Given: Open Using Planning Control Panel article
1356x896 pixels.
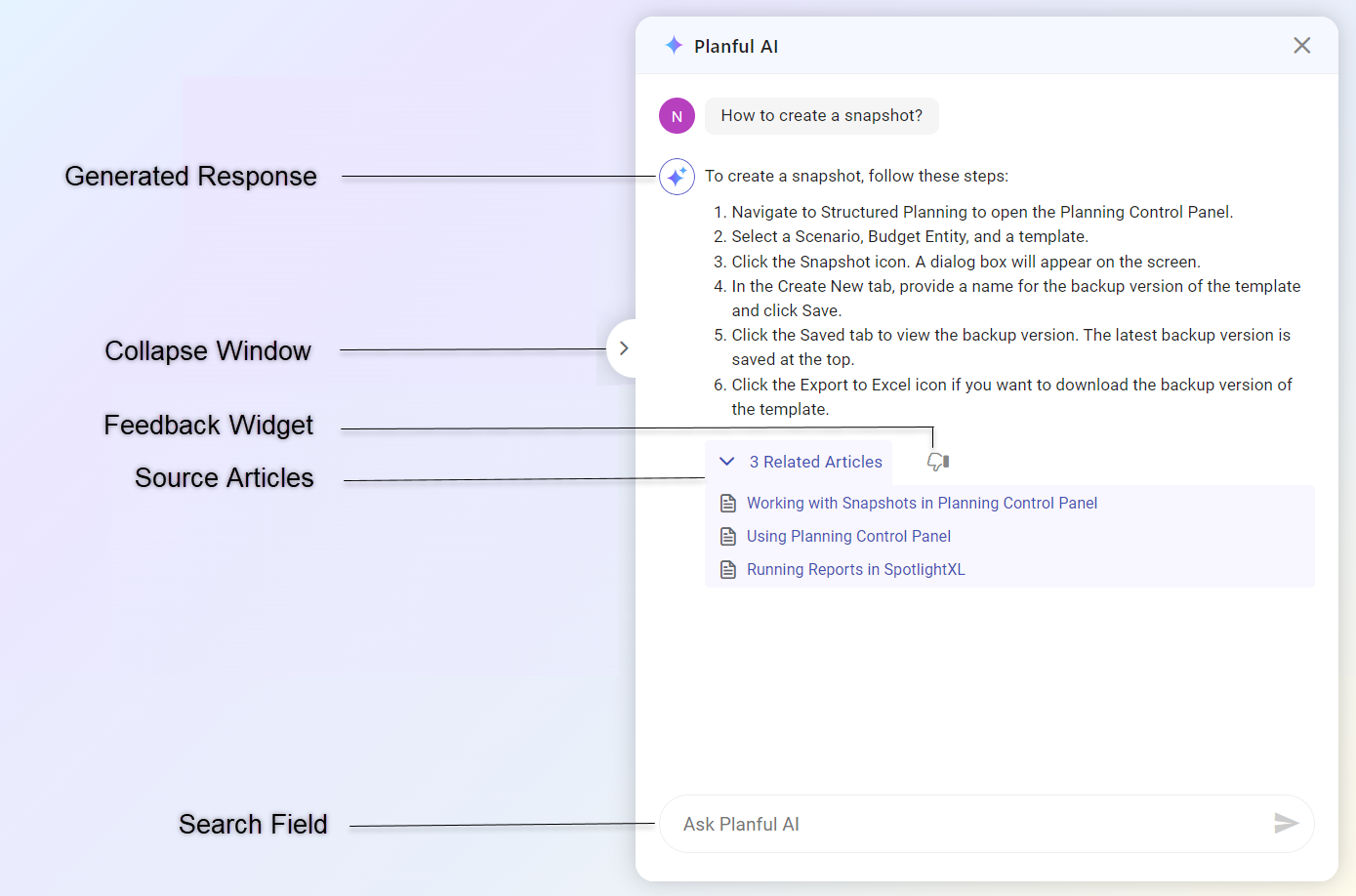Looking at the screenshot, I should point(848,536).
